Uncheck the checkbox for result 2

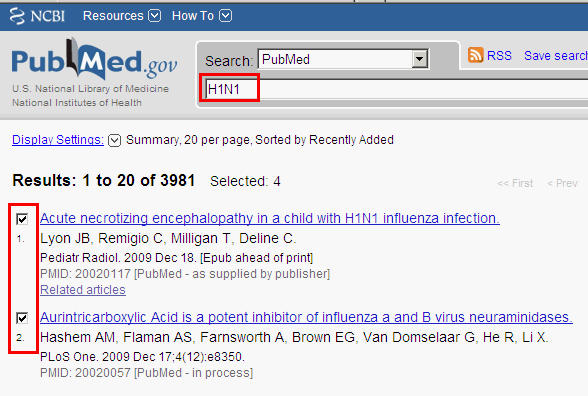click(x=22, y=318)
